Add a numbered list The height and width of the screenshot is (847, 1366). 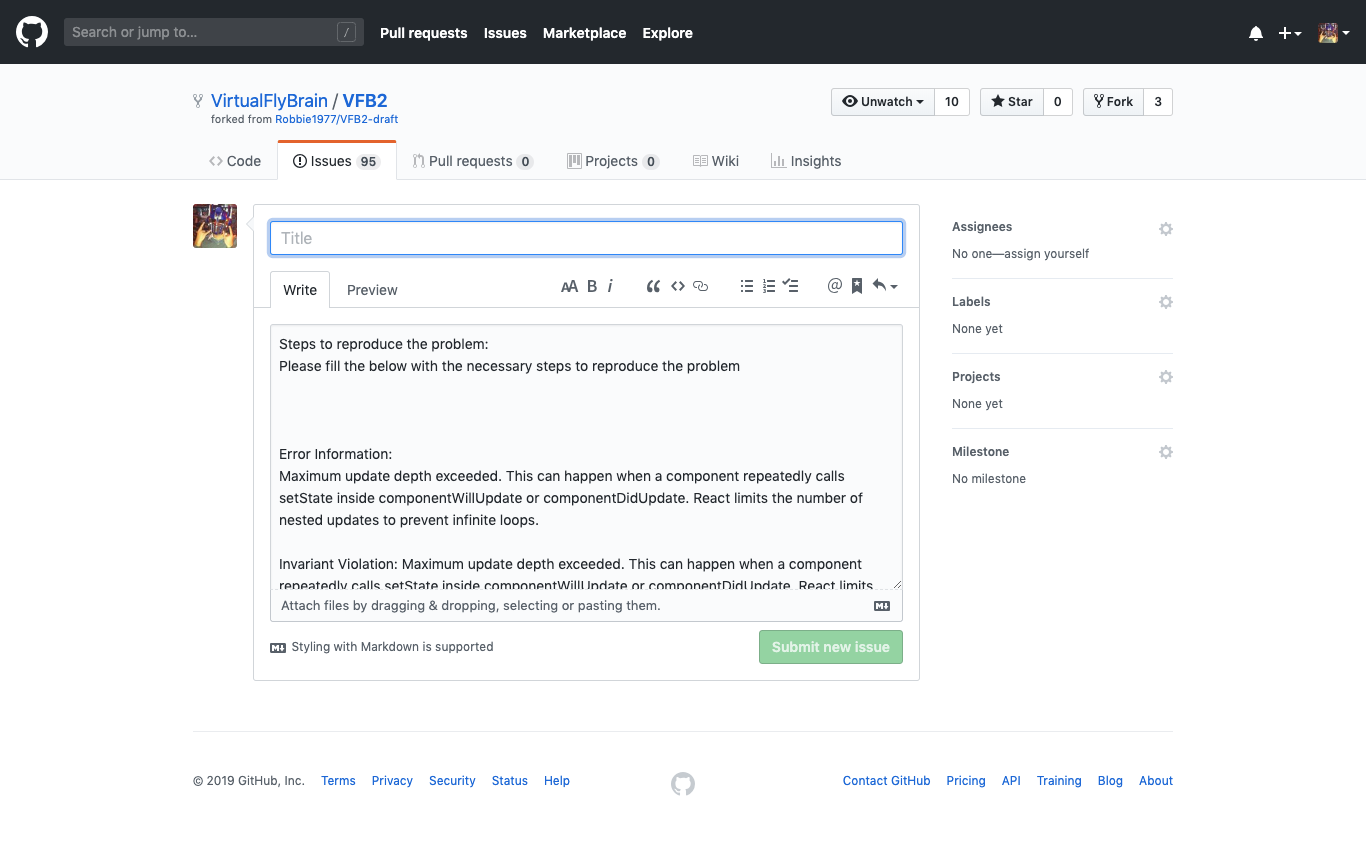click(x=769, y=286)
